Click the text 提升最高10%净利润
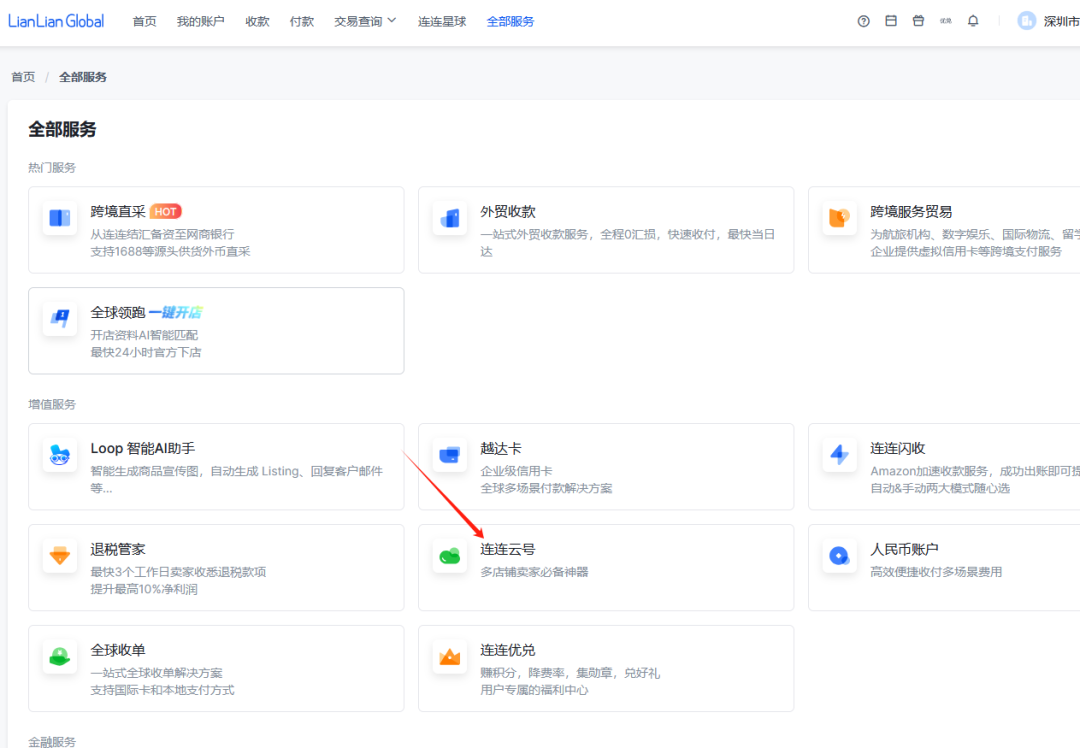This screenshot has height=748, width=1080. [x=144, y=590]
